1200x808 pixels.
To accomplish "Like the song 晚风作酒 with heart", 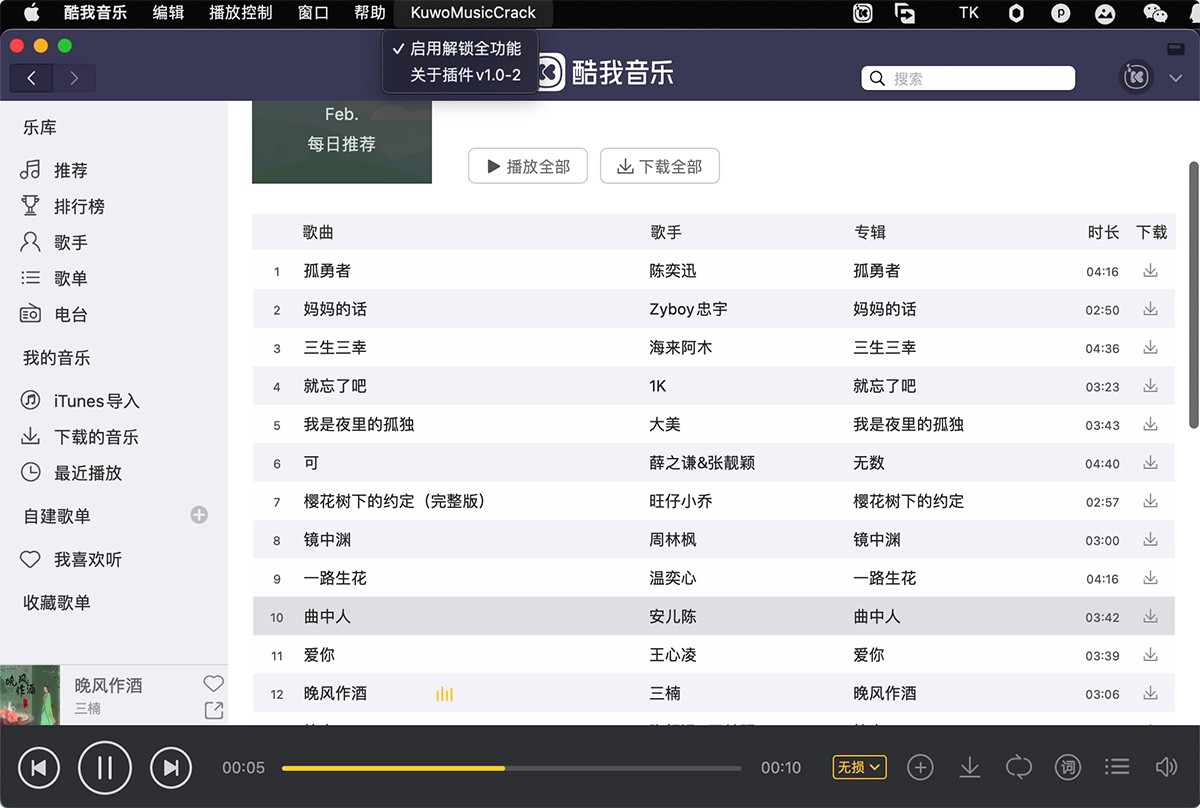I will tap(213, 684).
